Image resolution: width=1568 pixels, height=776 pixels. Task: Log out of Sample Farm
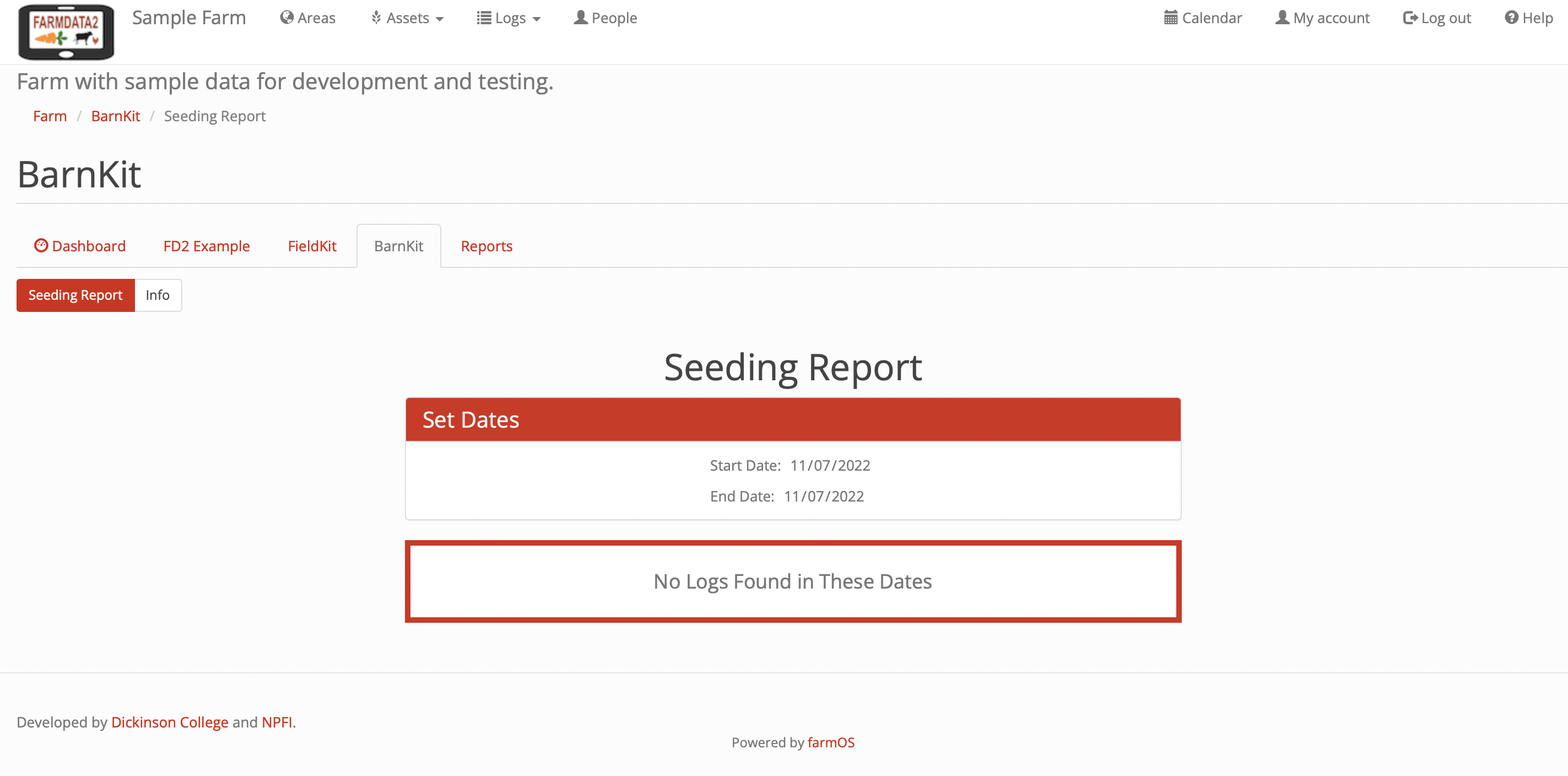(x=1436, y=18)
